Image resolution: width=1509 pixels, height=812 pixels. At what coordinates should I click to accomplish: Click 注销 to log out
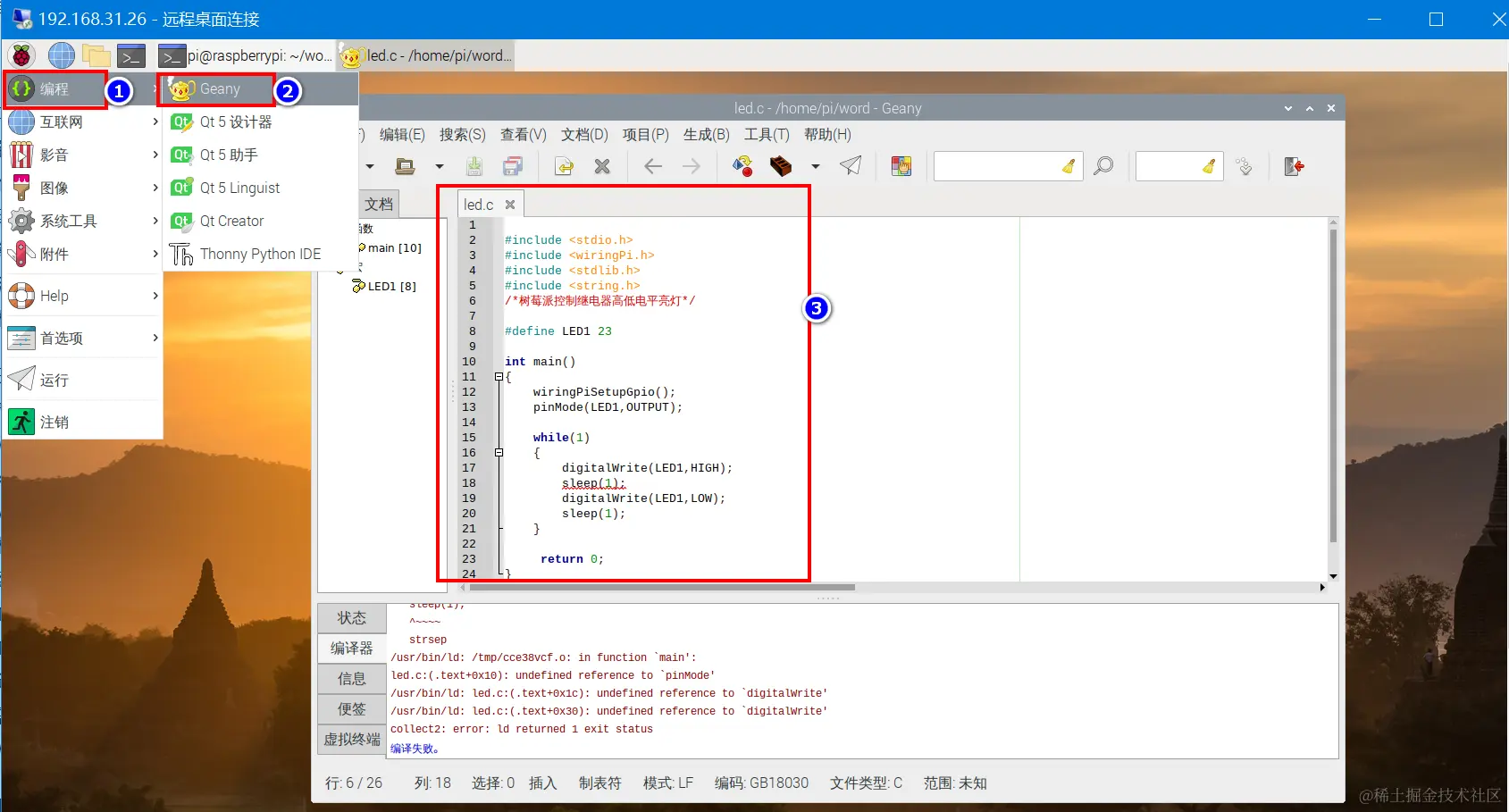(83, 423)
